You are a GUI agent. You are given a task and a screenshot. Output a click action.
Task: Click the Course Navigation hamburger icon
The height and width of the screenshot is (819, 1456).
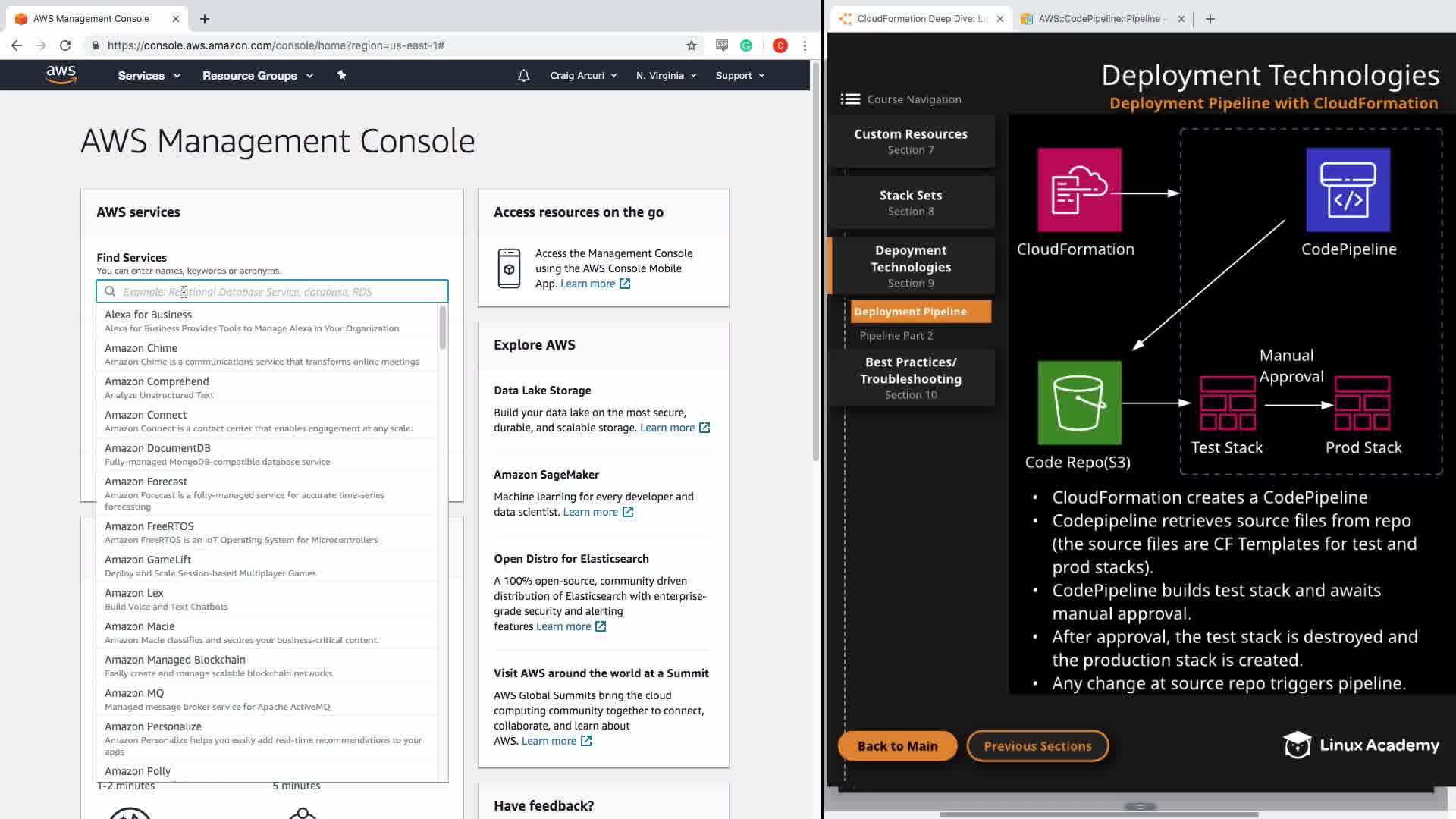(850, 99)
